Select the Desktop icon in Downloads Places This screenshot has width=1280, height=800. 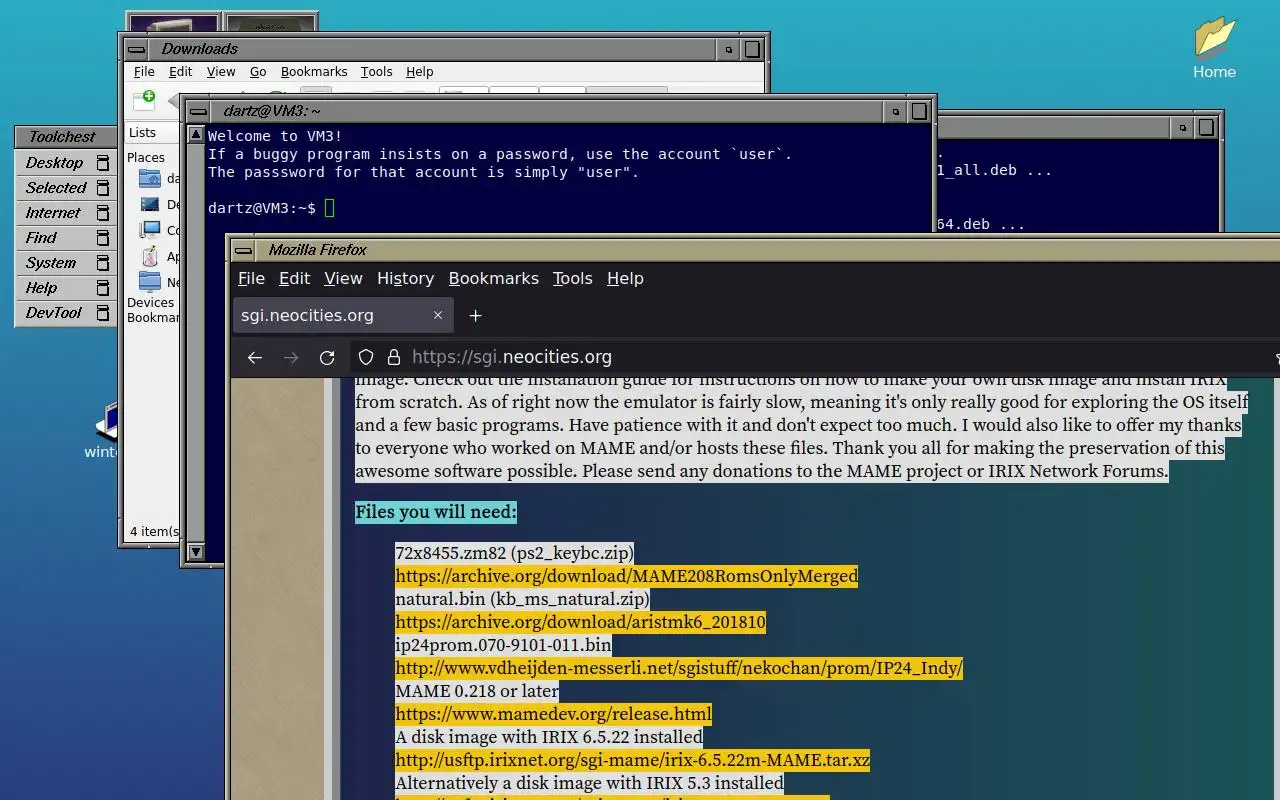[150, 204]
